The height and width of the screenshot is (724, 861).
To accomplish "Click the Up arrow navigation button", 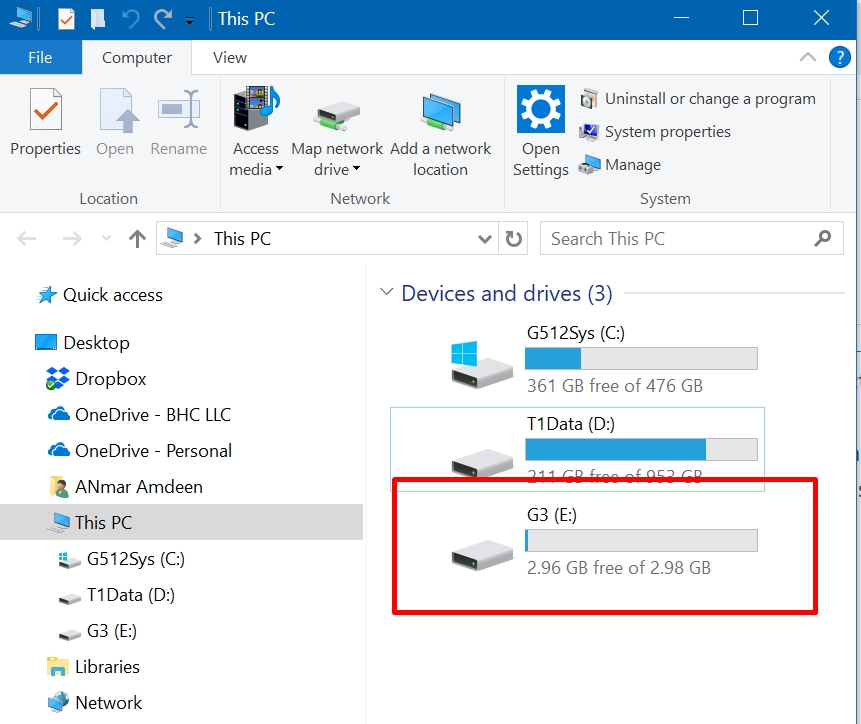I will pyautogui.click(x=138, y=239).
